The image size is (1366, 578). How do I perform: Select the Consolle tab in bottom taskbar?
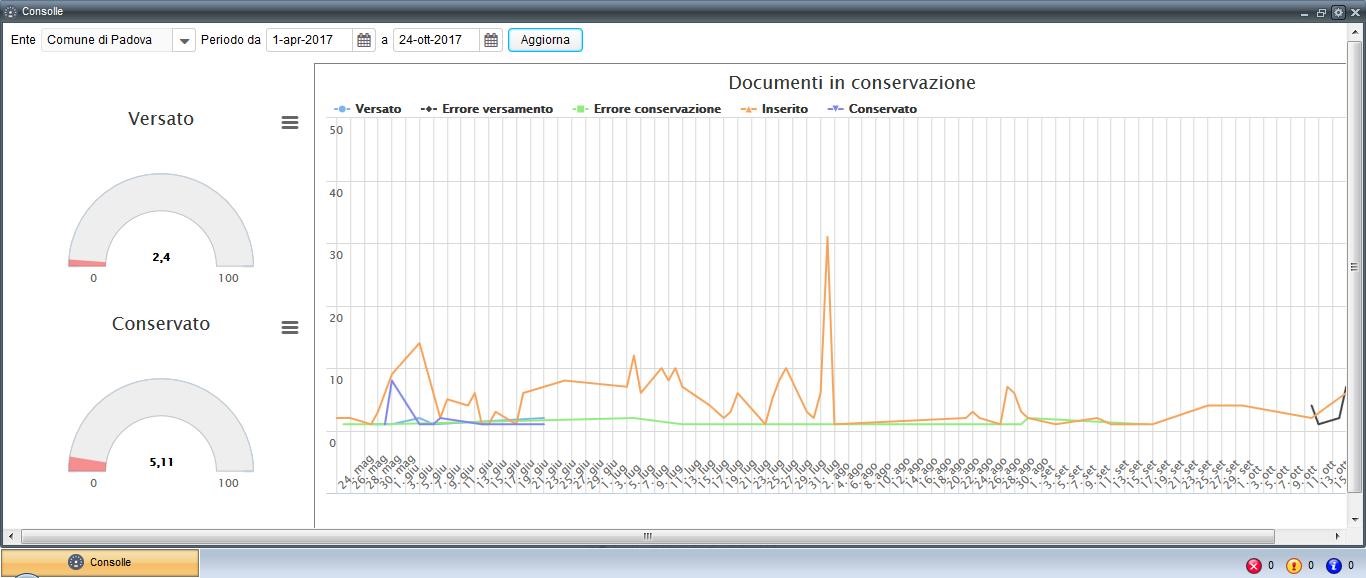100,562
